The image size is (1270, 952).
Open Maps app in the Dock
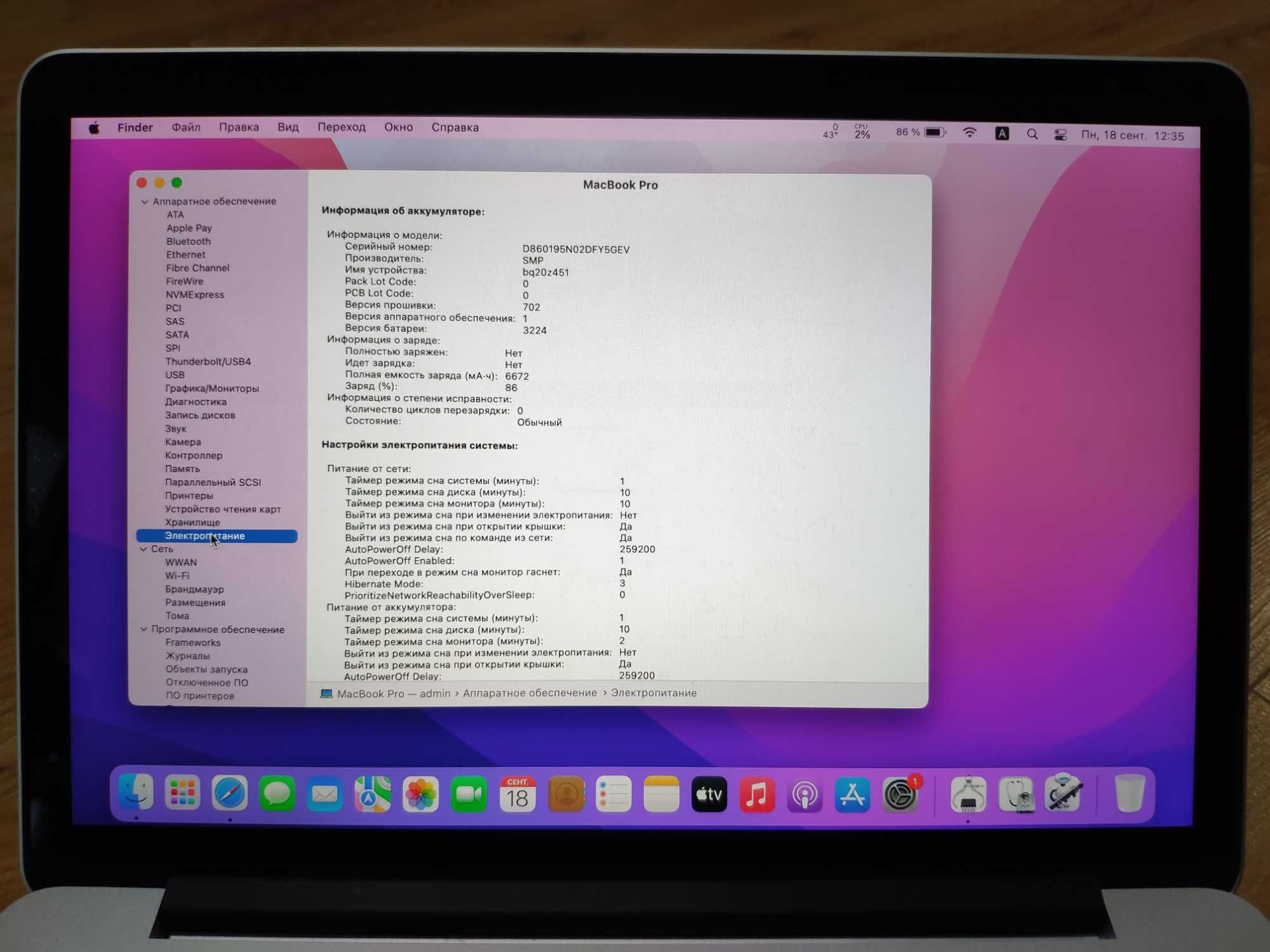click(373, 794)
